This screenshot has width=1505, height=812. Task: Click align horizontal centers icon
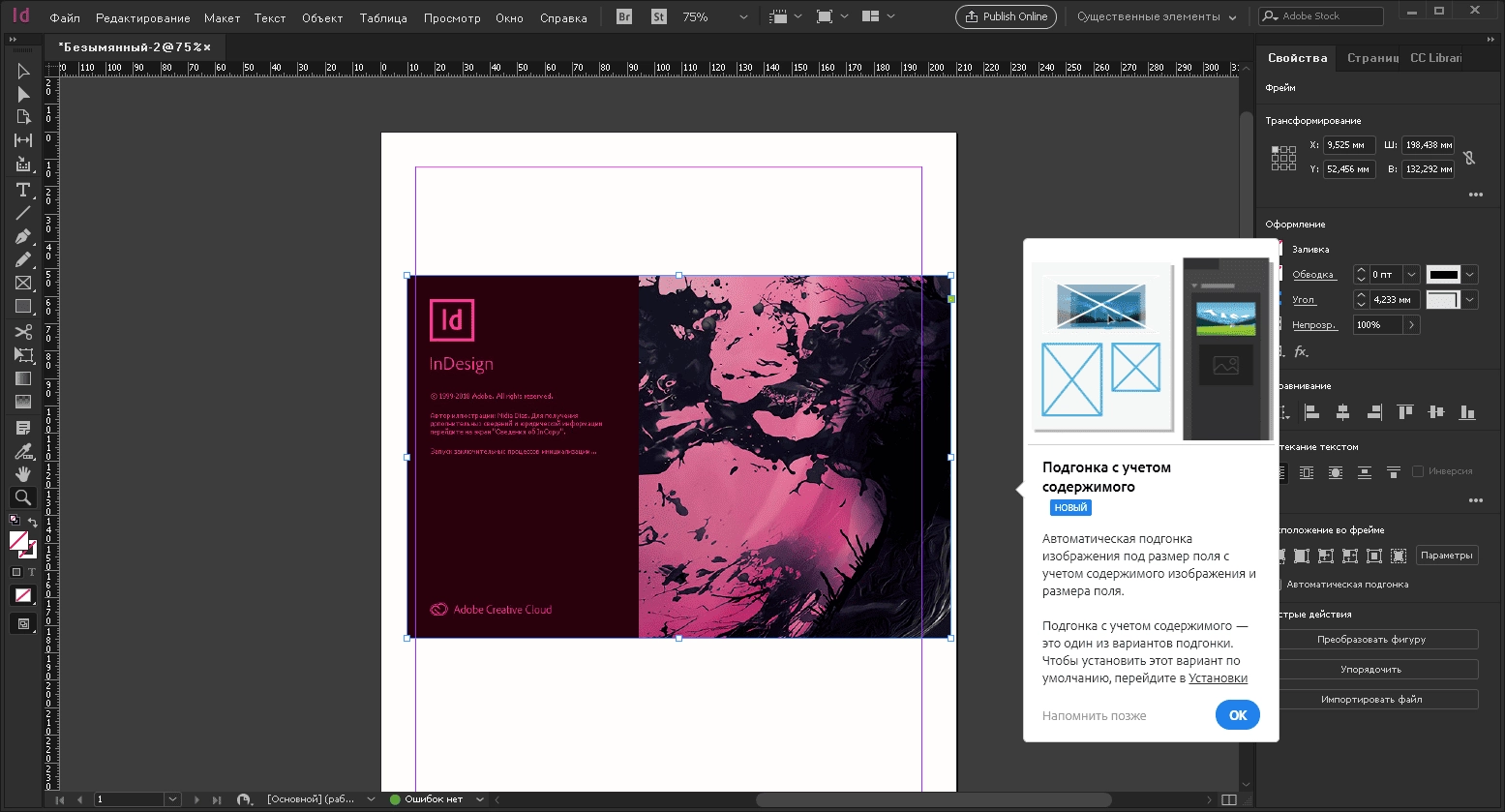click(1342, 412)
